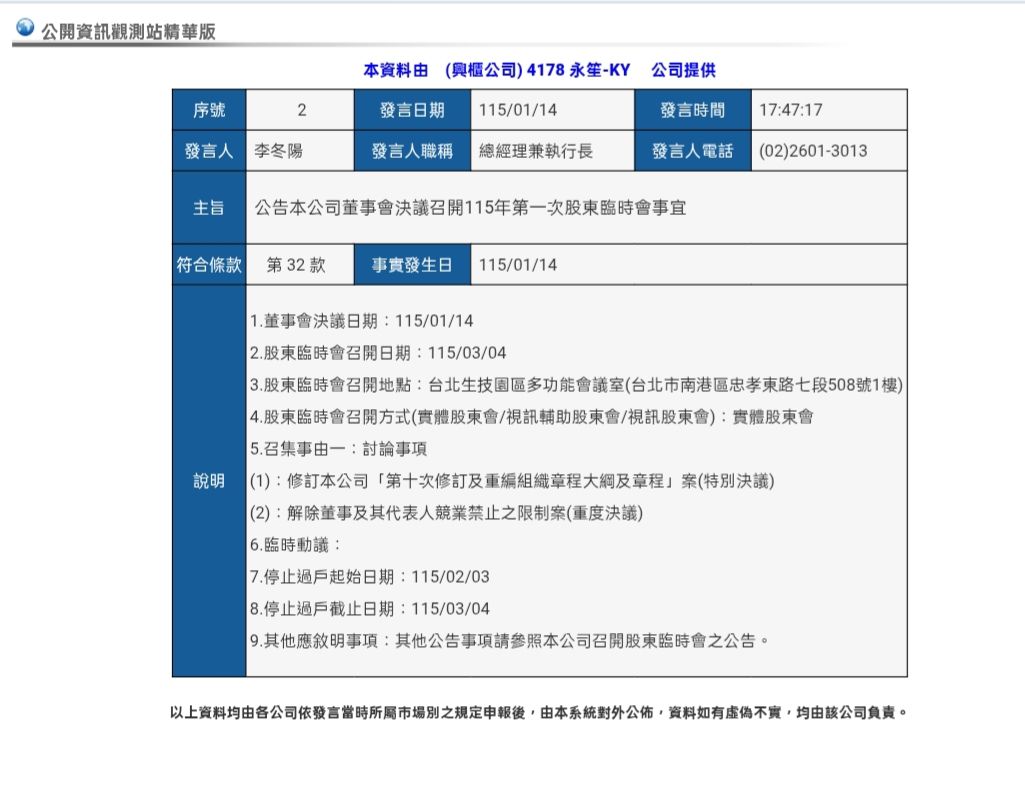Select line 8.停止過戶截止日期：115/03/04
Screen dimensions: 1025x785
click(369, 609)
